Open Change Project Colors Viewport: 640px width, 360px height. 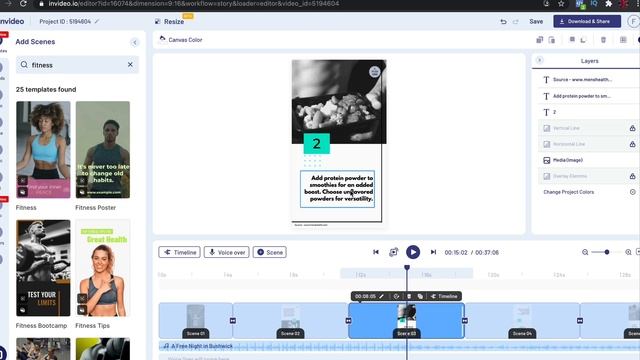point(569,192)
